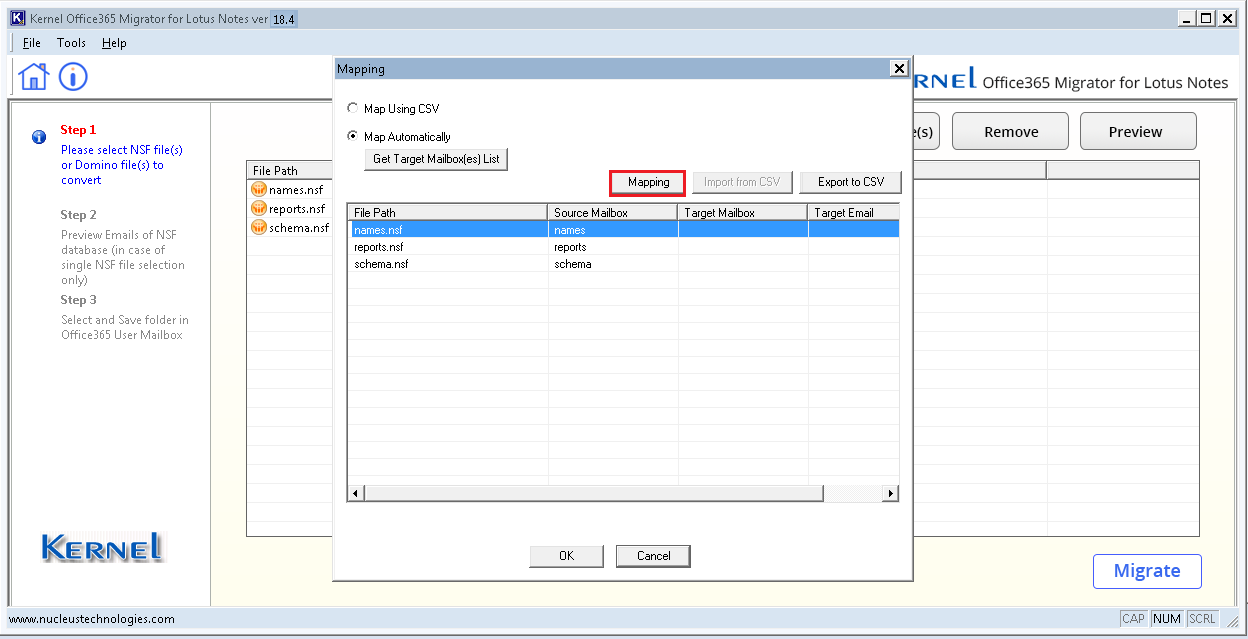The height and width of the screenshot is (639, 1248).
Task: Select the reports.nsf file icon in main window
Action: pyautogui.click(x=259, y=209)
